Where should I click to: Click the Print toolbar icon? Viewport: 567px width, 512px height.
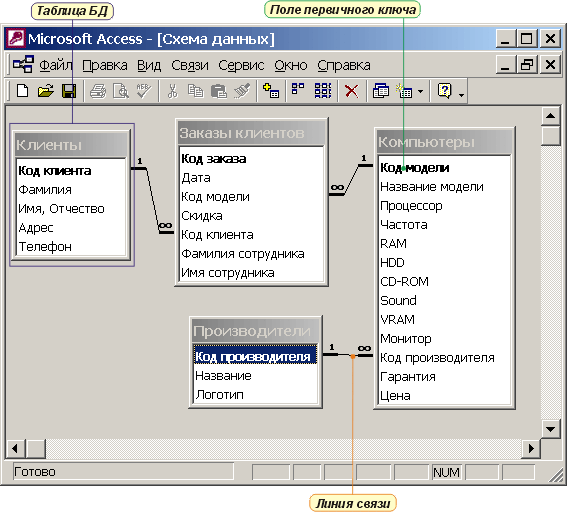point(98,91)
